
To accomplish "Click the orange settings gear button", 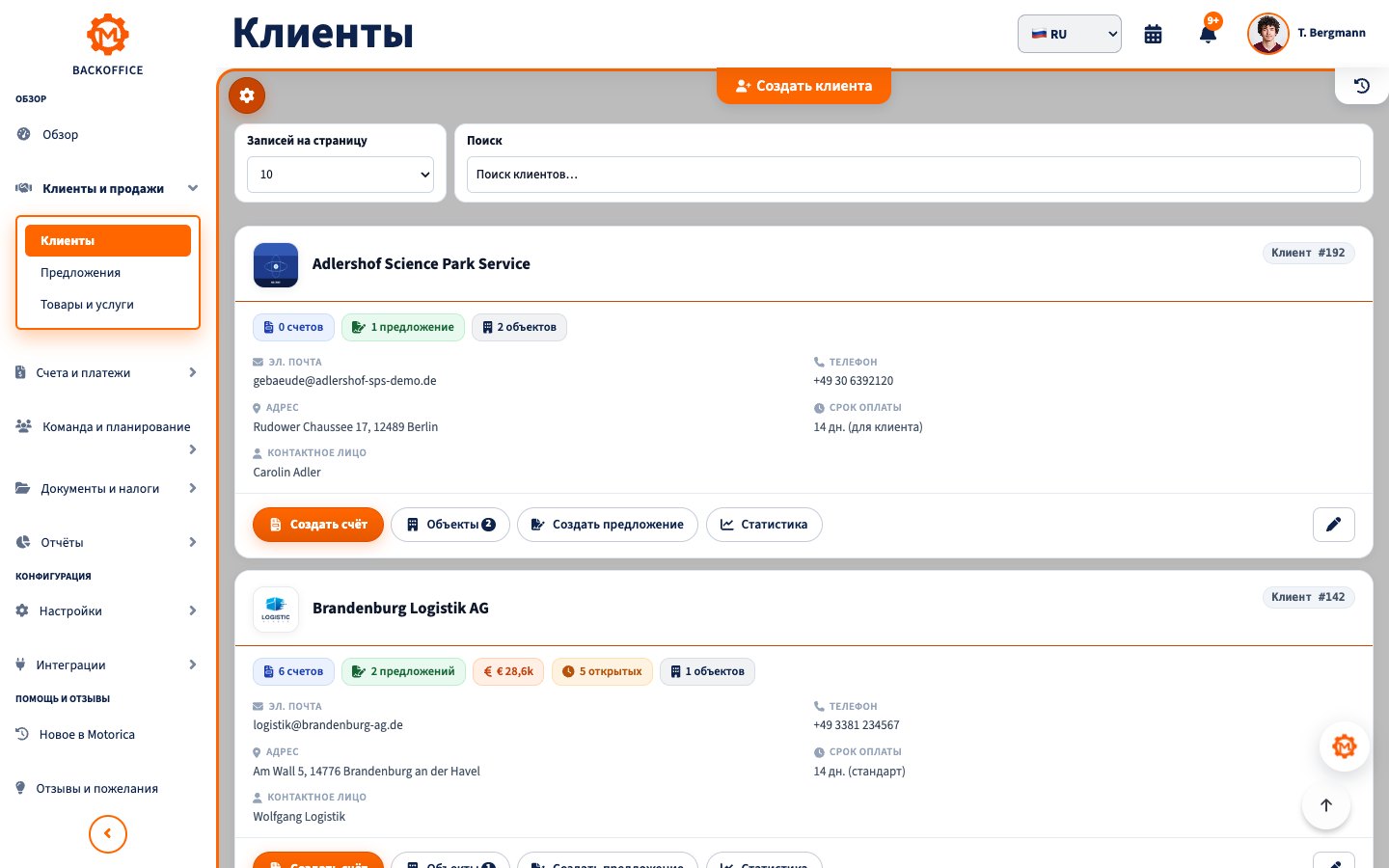I will [x=247, y=95].
